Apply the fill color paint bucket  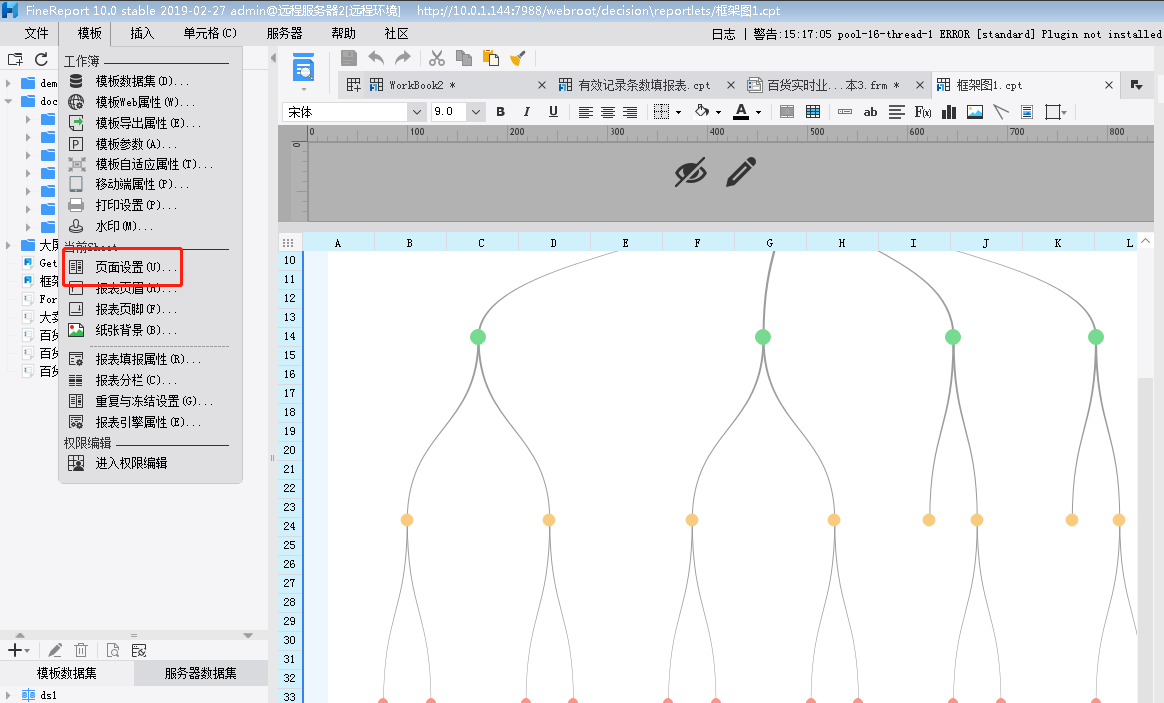click(702, 111)
